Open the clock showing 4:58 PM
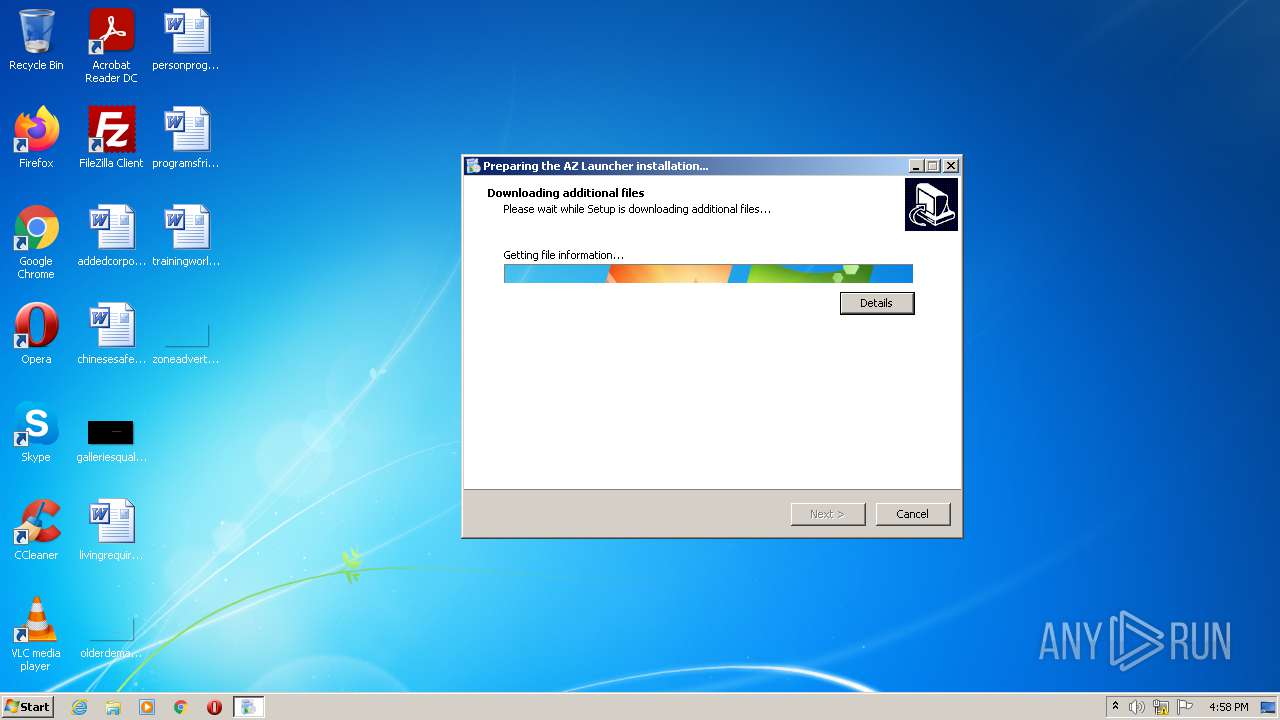 click(1228, 707)
